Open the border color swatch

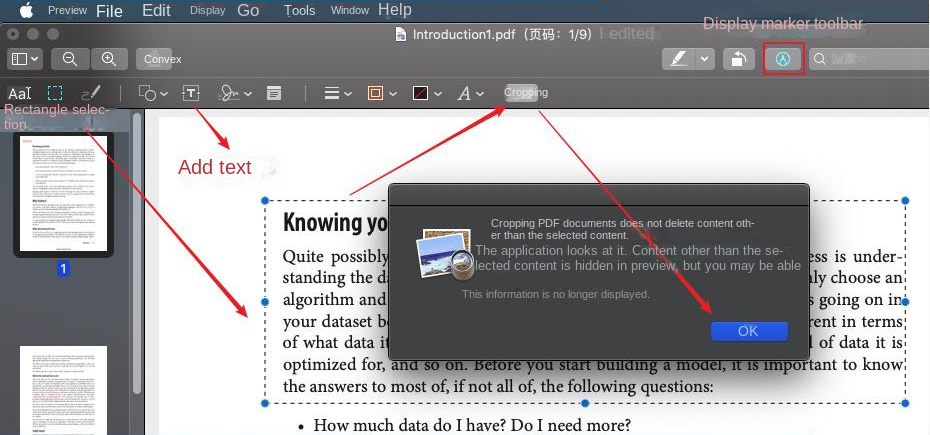[x=380, y=93]
